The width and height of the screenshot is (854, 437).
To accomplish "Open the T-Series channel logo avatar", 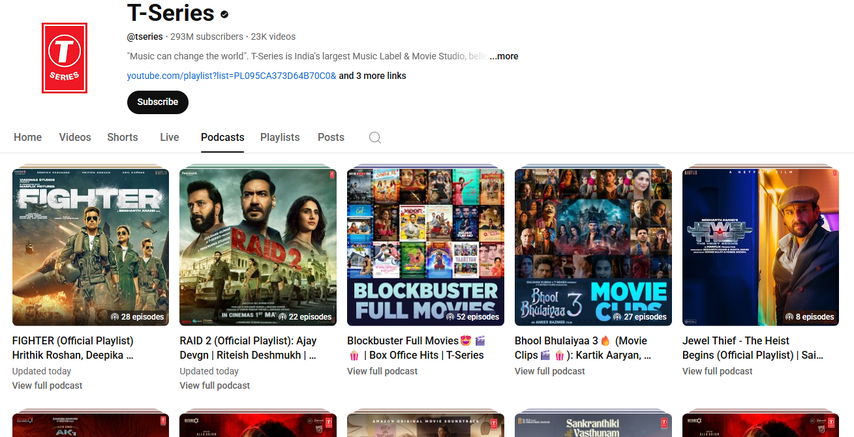I will coord(64,58).
